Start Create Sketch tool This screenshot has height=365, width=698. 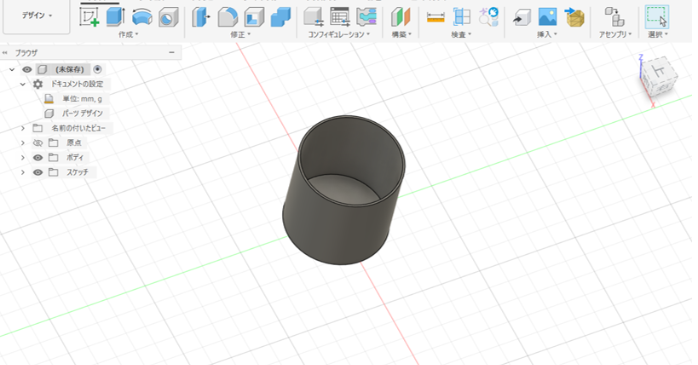[89, 17]
